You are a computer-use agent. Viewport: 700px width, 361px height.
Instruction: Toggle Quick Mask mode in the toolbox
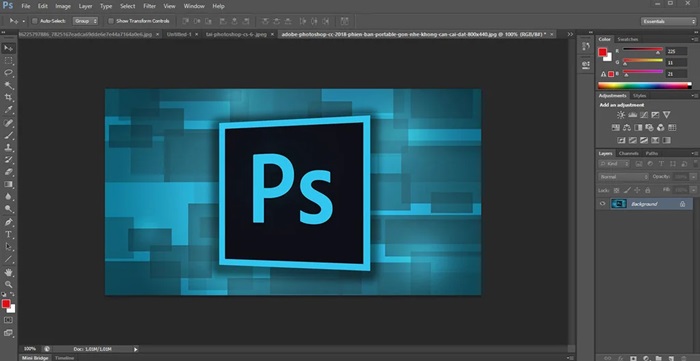click(8, 320)
